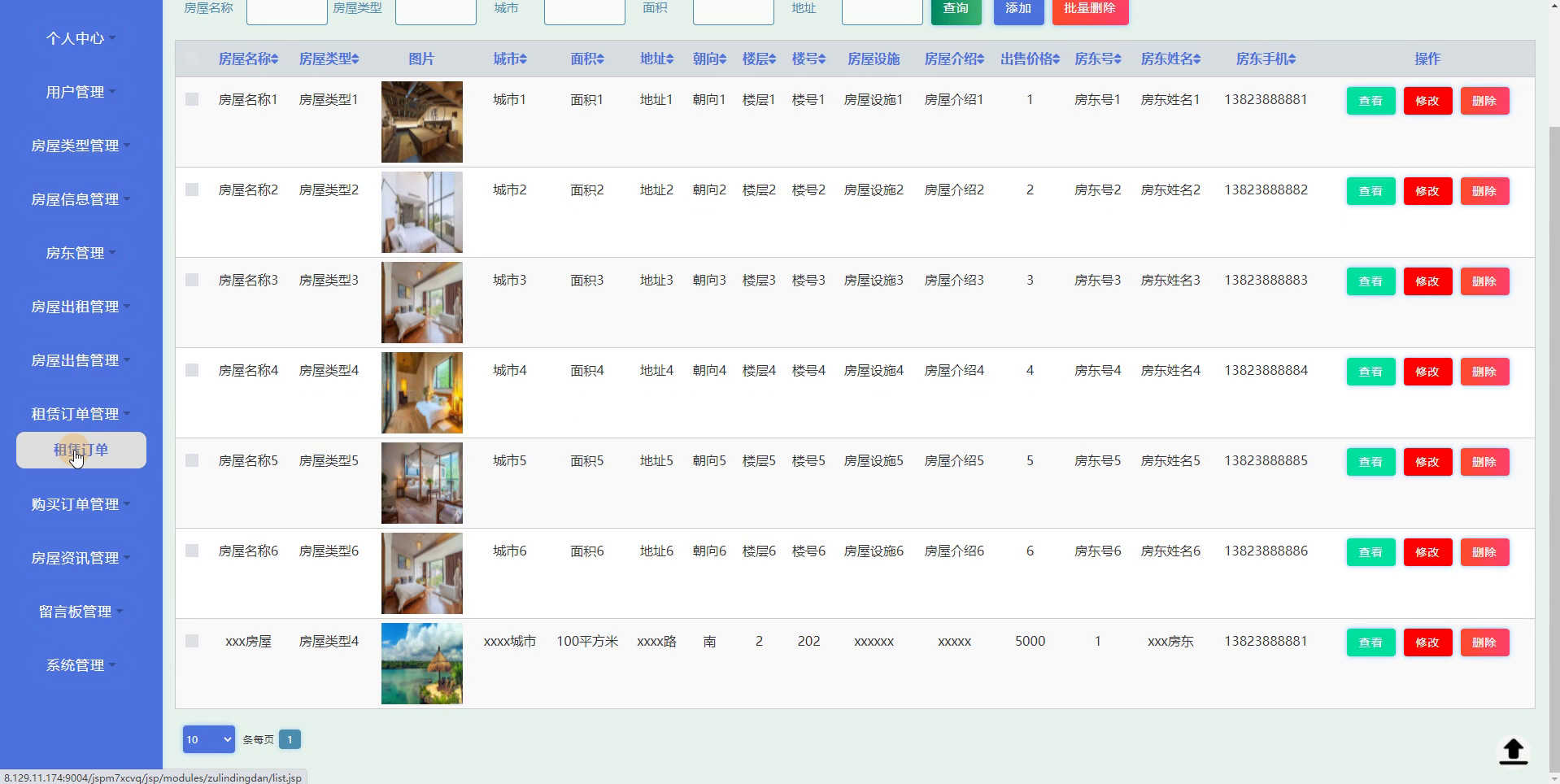The height and width of the screenshot is (784, 1560).
Task: Open the 房屋名称1 bedroom thumbnail image
Action: (421, 122)
